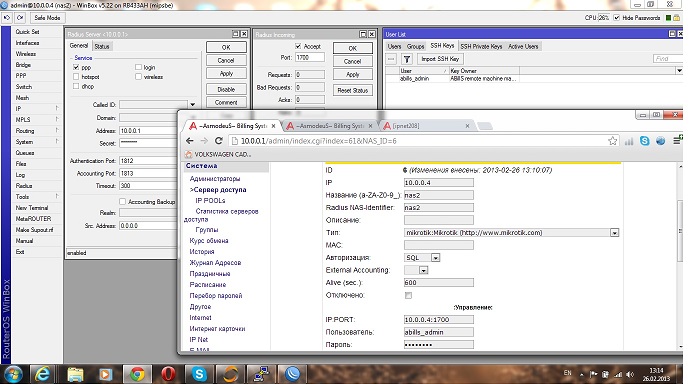The width and height of the screenshot is (689, 384).
Task: Open the Active Users tab
Action: pyautogui.click(x=523, y=46)
